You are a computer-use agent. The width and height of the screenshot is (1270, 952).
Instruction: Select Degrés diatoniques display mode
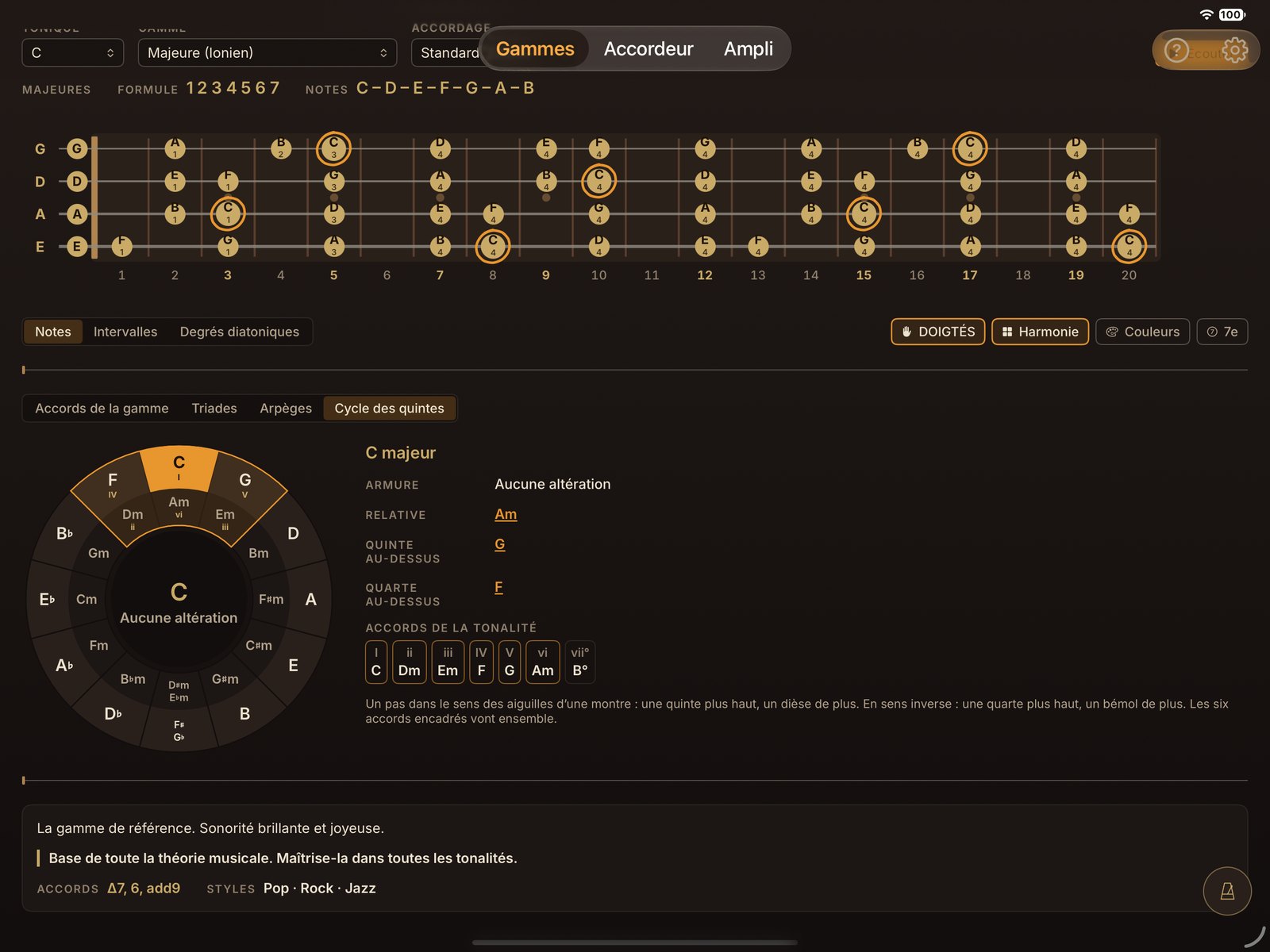click(x=240, y=332)
